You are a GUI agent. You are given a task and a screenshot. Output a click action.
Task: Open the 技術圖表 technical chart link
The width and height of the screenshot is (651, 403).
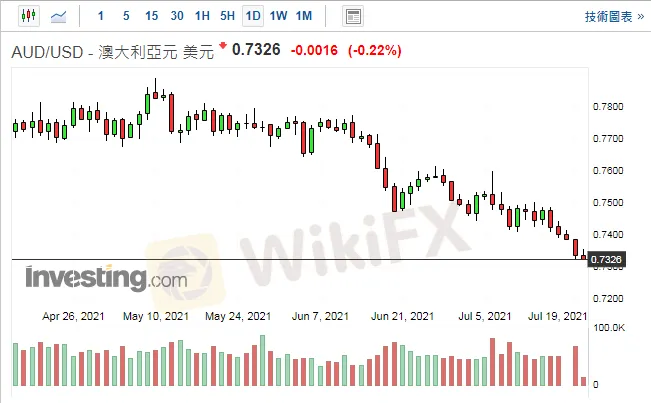[614, 17]
